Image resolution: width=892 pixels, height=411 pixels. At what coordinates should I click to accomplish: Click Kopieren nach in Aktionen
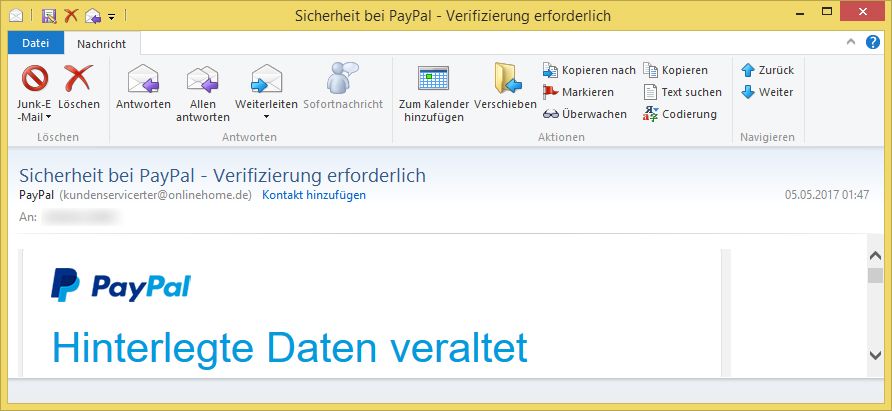[x=589, y=70]
